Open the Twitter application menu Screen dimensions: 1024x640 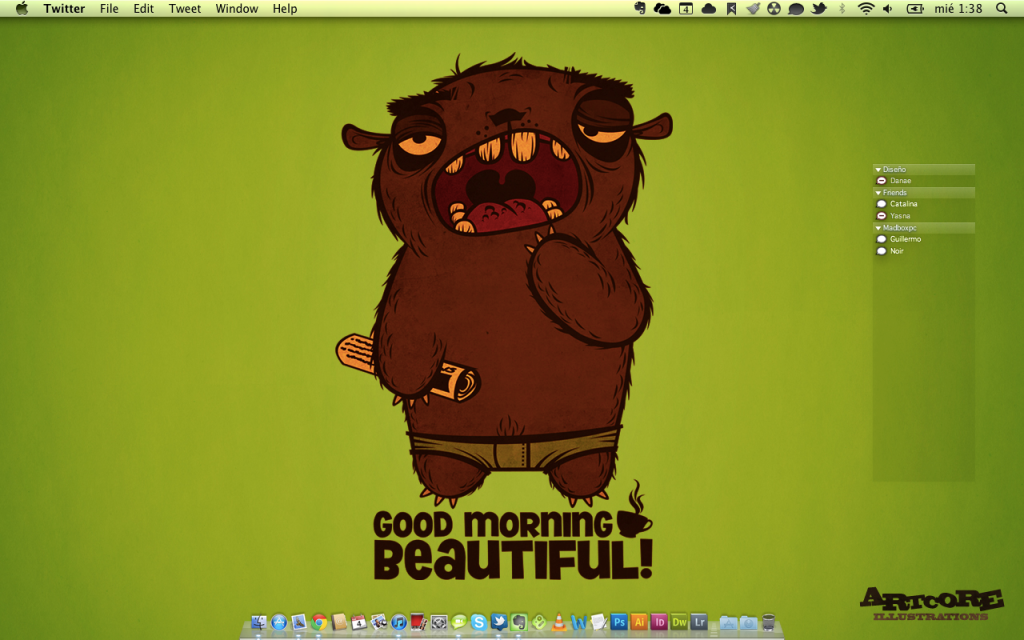[x=64, y=8]
